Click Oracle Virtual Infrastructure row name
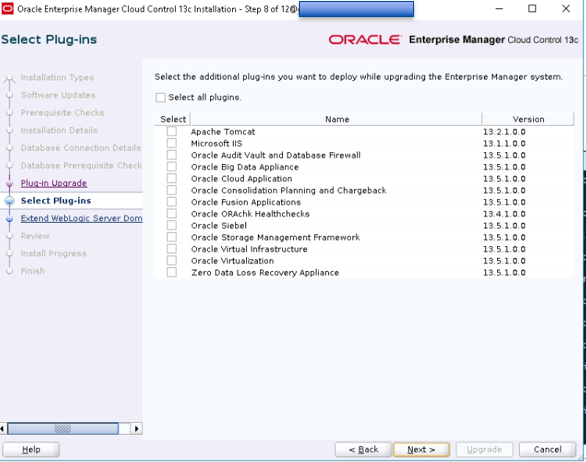 249,249
